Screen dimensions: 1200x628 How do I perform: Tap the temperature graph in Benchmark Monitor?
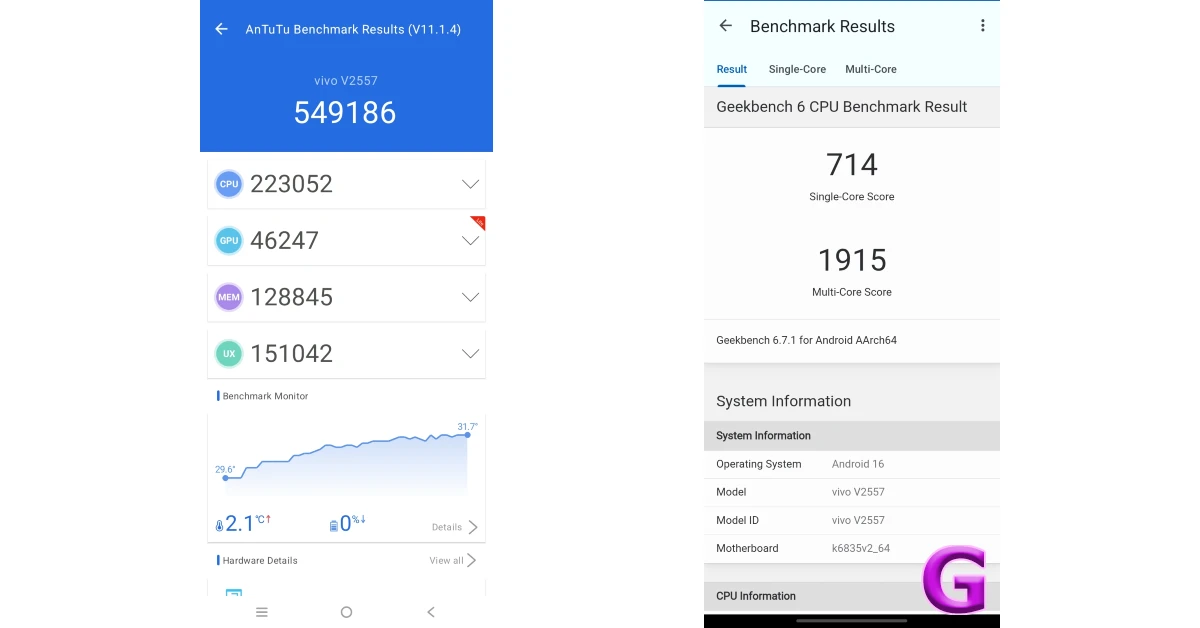pos(346,460)
